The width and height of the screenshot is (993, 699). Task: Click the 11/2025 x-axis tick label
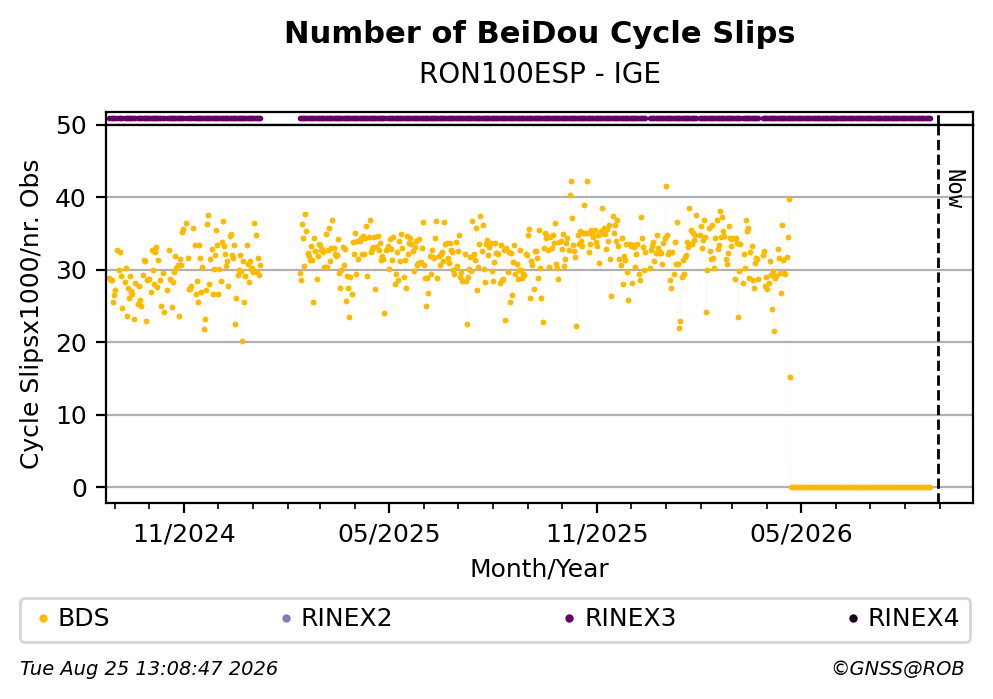tap(597, 534)
